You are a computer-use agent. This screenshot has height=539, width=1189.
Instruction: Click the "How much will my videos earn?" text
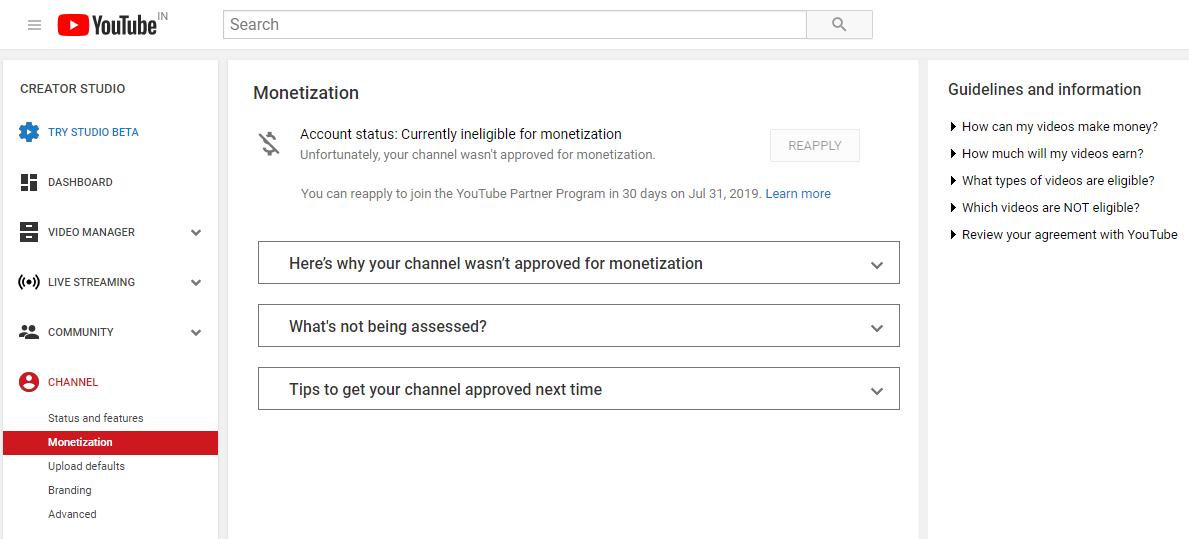pos(1053,153)
